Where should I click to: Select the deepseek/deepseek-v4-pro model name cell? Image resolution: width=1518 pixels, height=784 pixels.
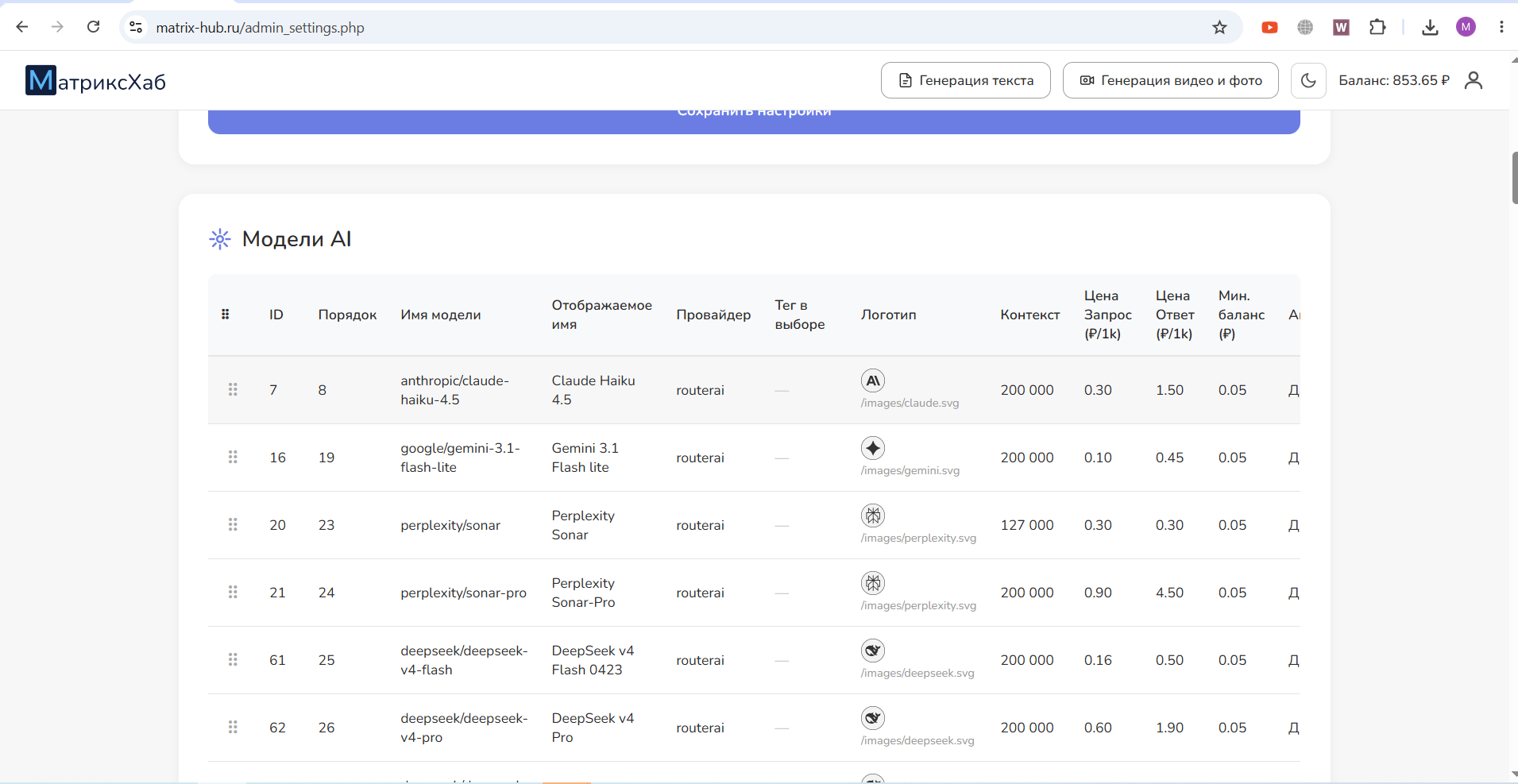(464, 728)
